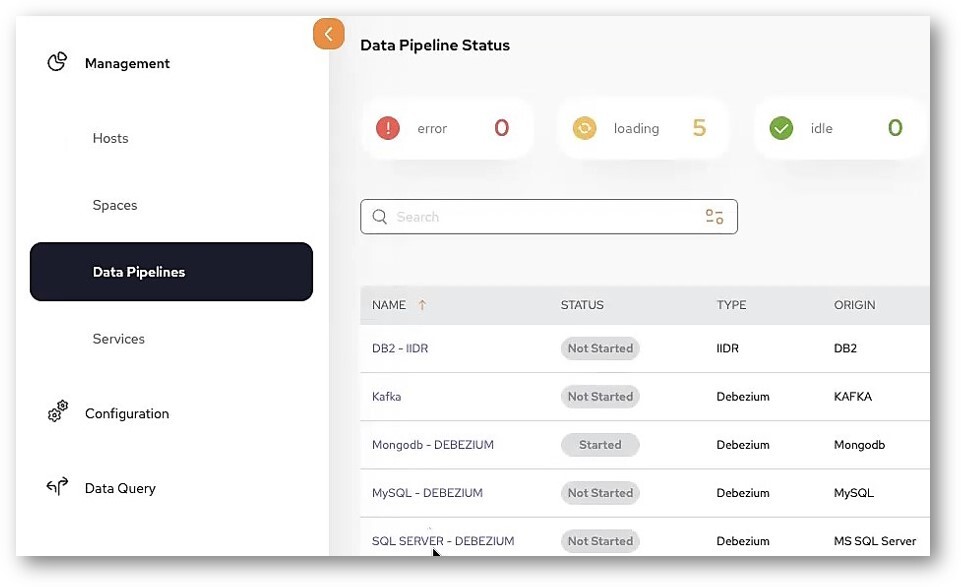This screenshot has width=961, height=587.
Task: Filter by the loading status card
Action: pyautogui.click(x=643, y=128)
